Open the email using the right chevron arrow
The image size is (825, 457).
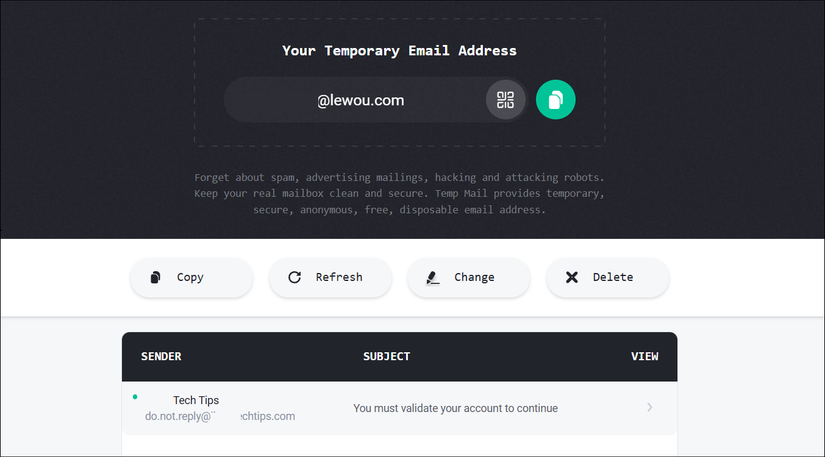pyautogui.click(x=650, y=408)
